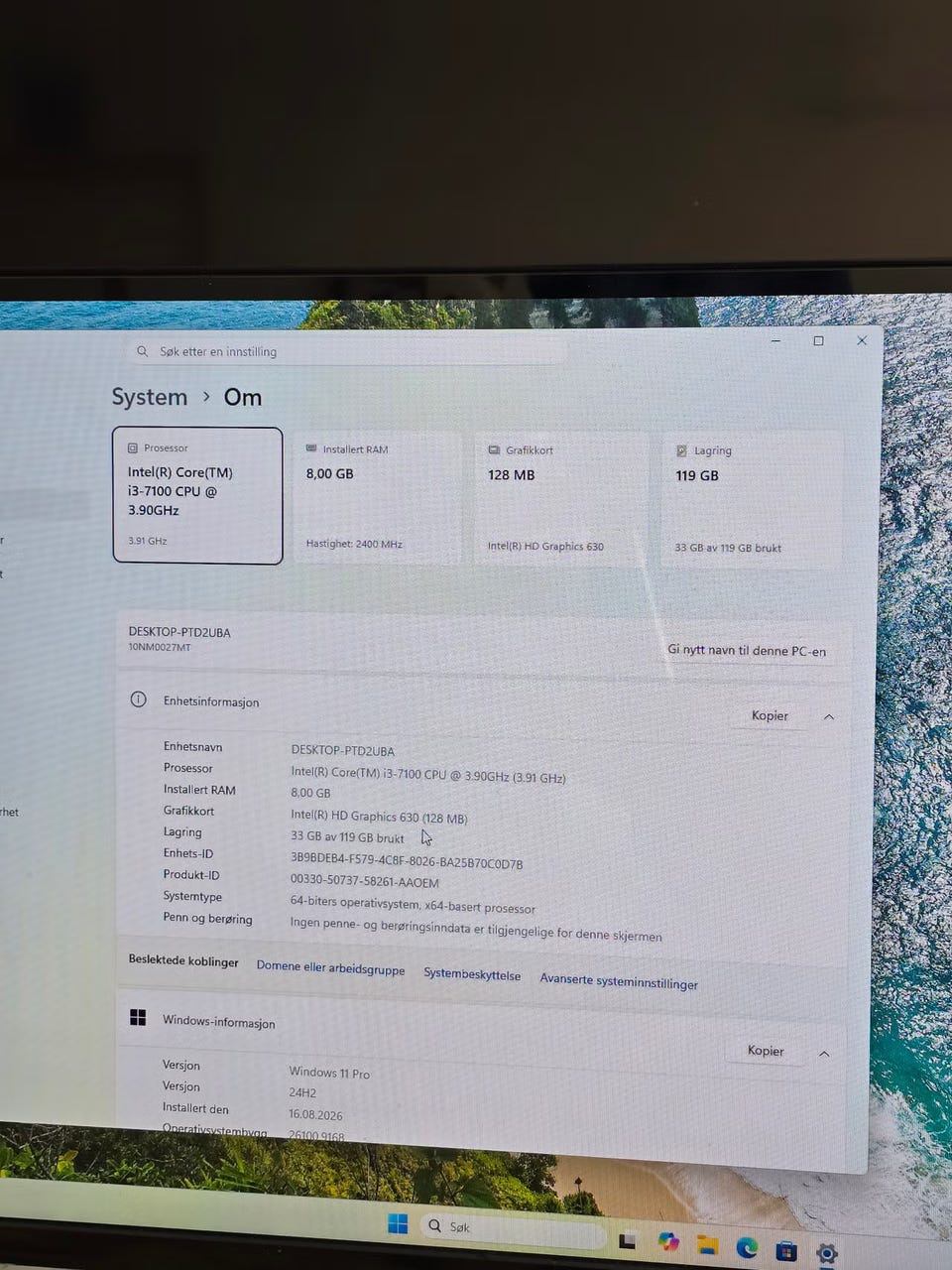Maximize the Settings window
Image resolution: width=952 pixels, height=1270 pixels.
(x=818, y=340)
